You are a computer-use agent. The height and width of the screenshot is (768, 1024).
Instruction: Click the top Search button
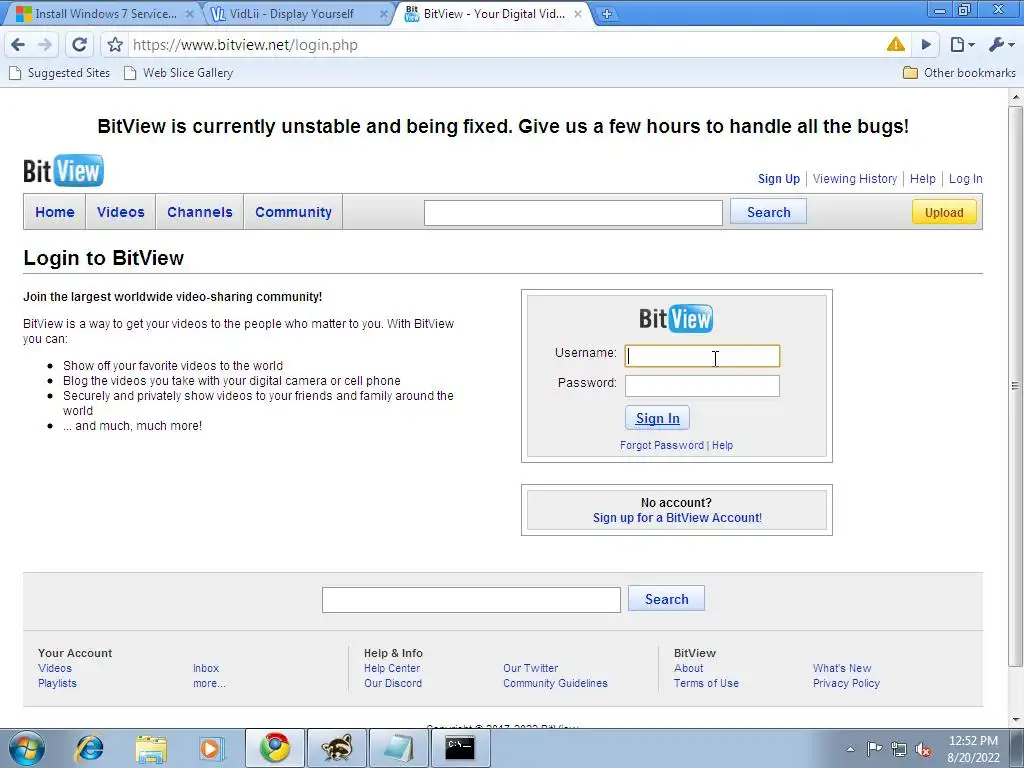[x=768, y=212]
